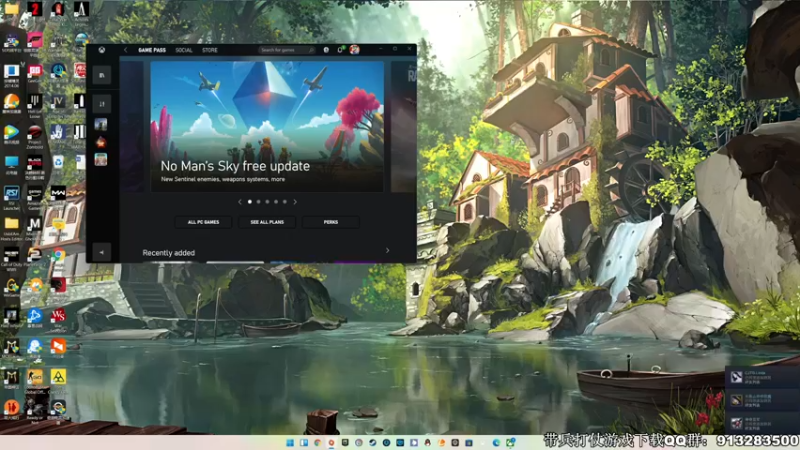Go back with the Xbox app back arrow
This screenshot has height=450, width=800.
(x=126, y=50)
